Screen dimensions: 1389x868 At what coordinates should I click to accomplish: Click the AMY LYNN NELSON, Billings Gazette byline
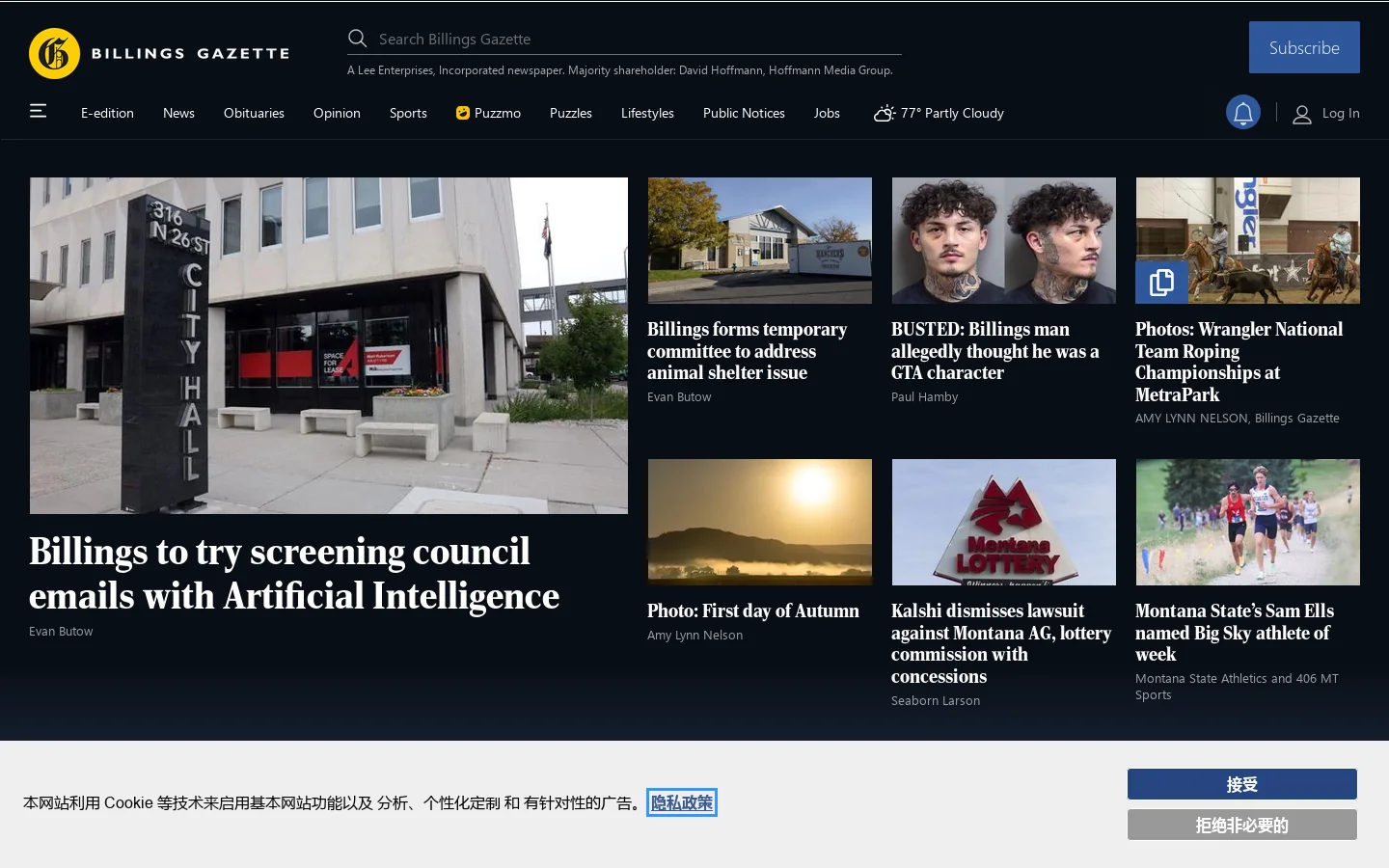[x=1238, y=418]
